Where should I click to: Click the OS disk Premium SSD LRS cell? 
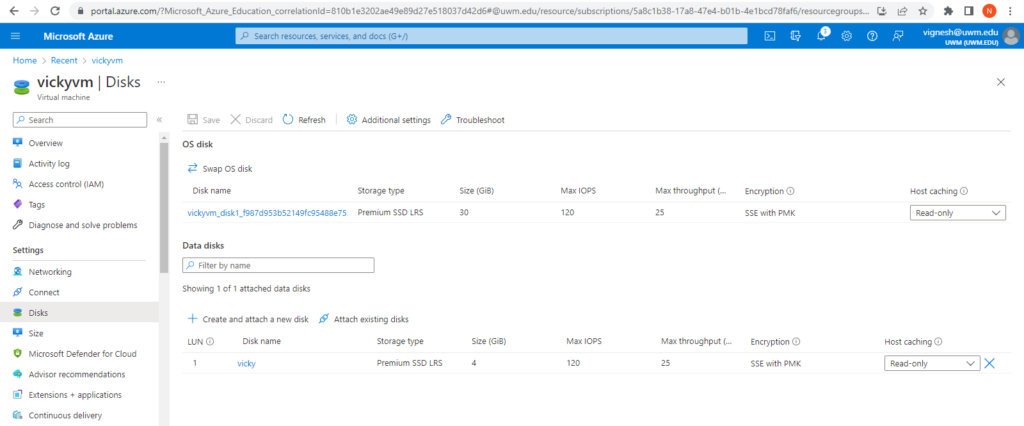(x=391, y=212)
